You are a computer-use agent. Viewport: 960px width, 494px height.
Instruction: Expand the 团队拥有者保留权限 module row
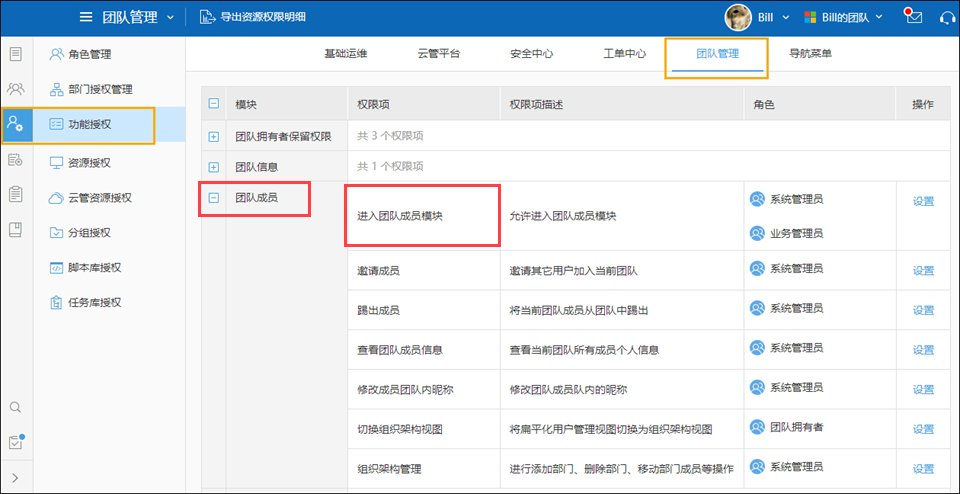[213, 136]
